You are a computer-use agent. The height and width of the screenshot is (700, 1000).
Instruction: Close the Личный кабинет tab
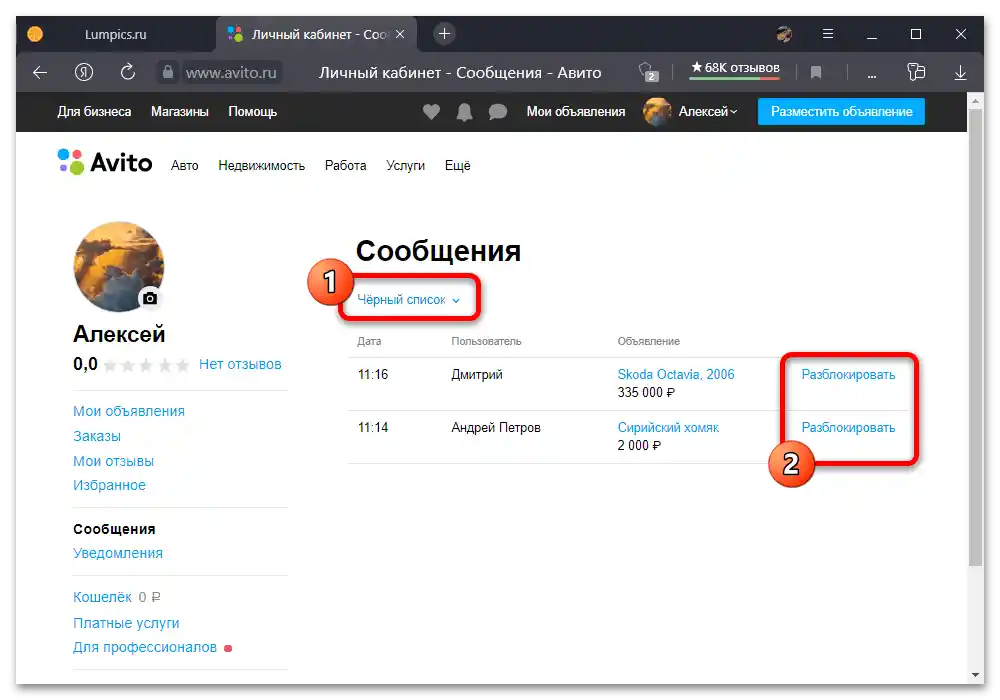400,34
